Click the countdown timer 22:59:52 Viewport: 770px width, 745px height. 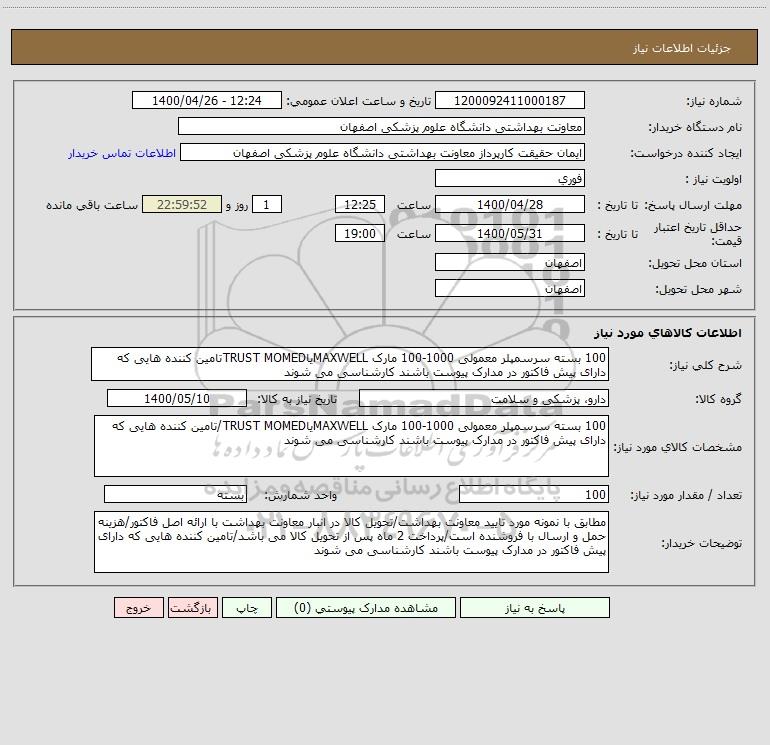182,204
